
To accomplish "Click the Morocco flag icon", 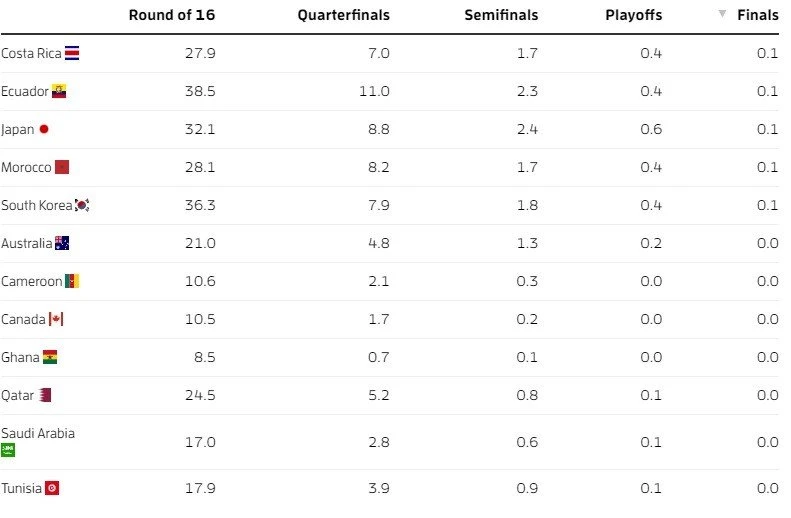I will pyautogui.click(x=62, y=167).
